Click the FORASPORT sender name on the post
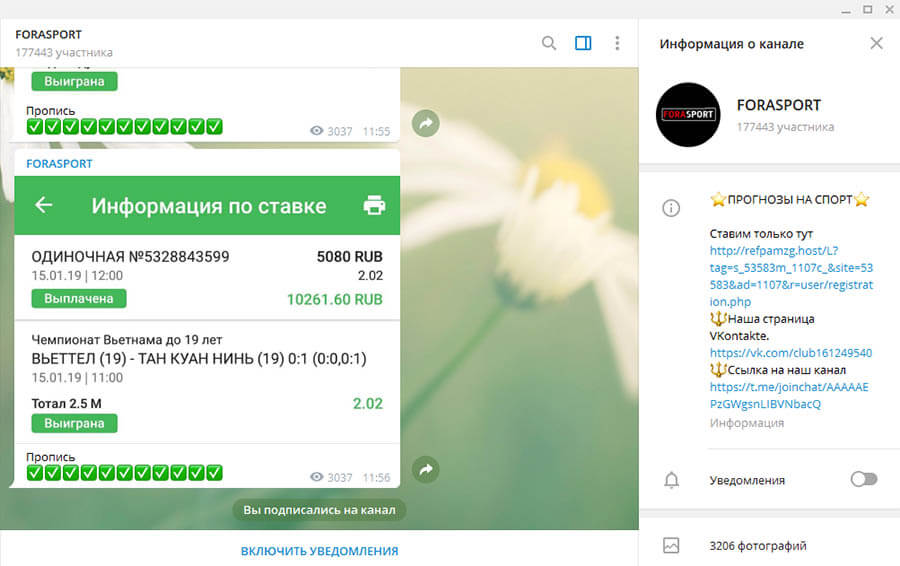Viewport: 900px width, 566px height. [59, 164]
